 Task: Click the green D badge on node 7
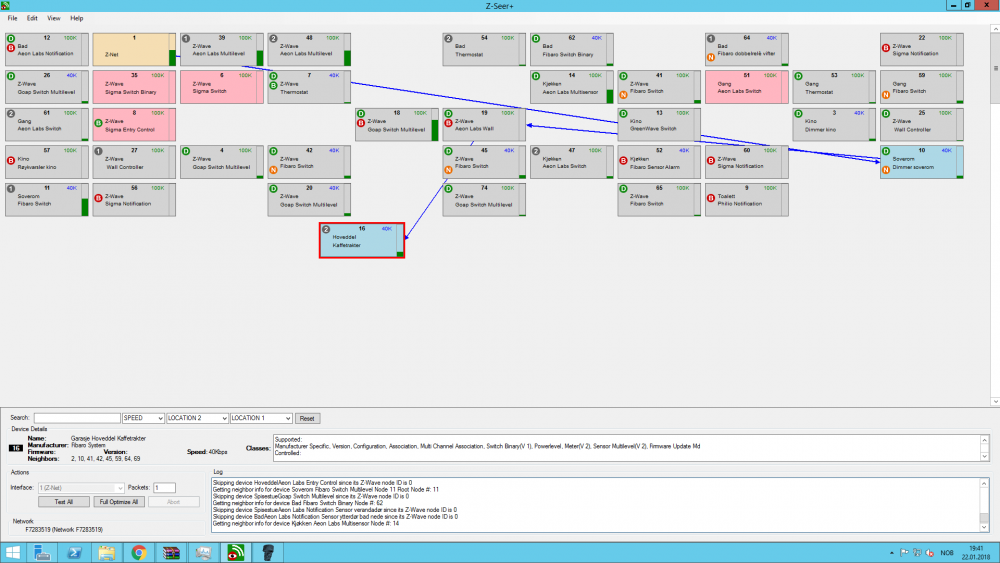pyautogui.click(x=273, y=74)
